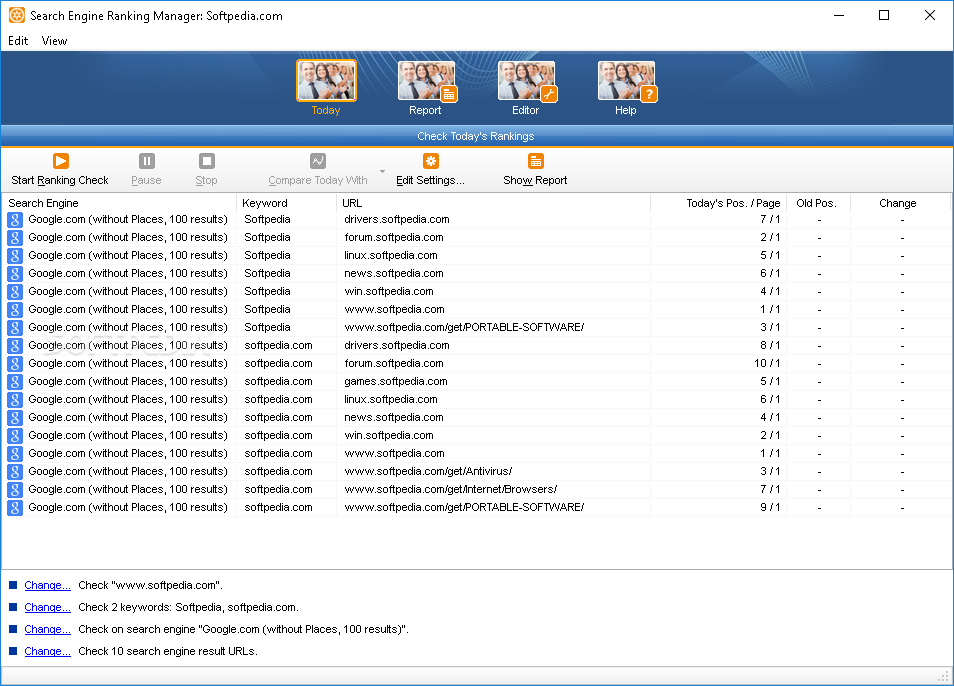Click the application icon in title bar
Viewport: 954px width, 686px height.
(16, 15)
